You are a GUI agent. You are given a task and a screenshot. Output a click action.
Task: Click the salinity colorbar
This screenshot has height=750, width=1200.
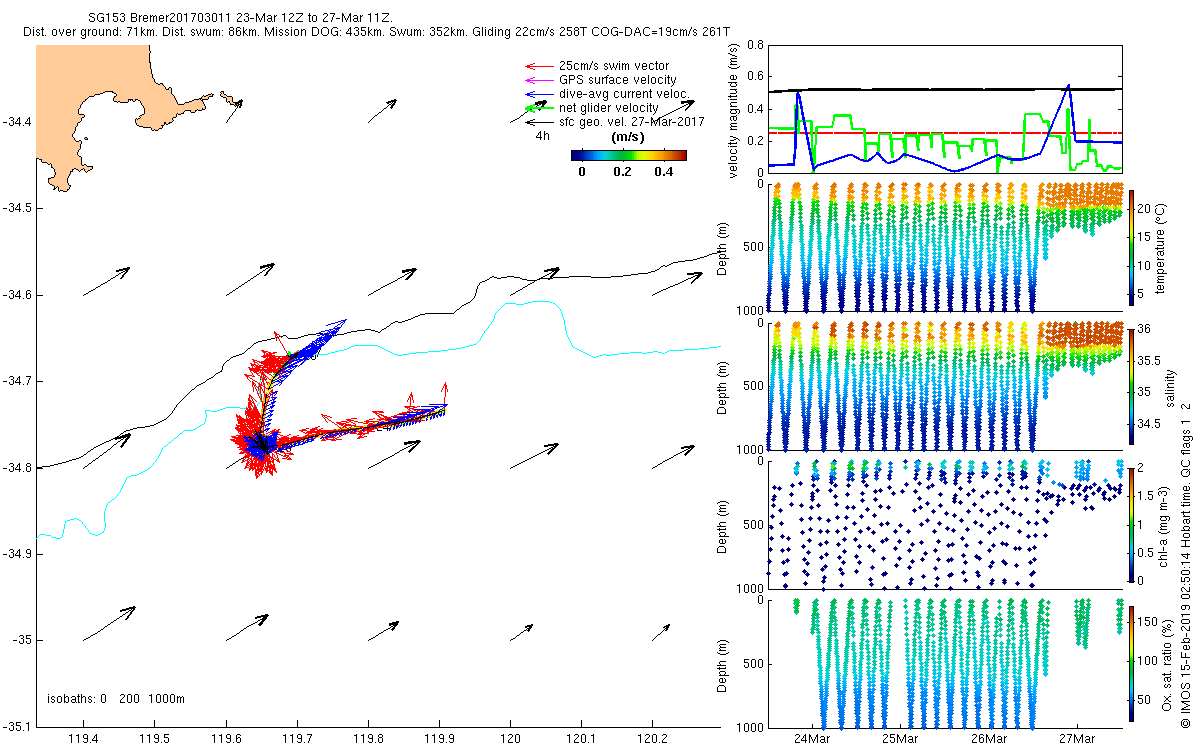coord(1133,387)
